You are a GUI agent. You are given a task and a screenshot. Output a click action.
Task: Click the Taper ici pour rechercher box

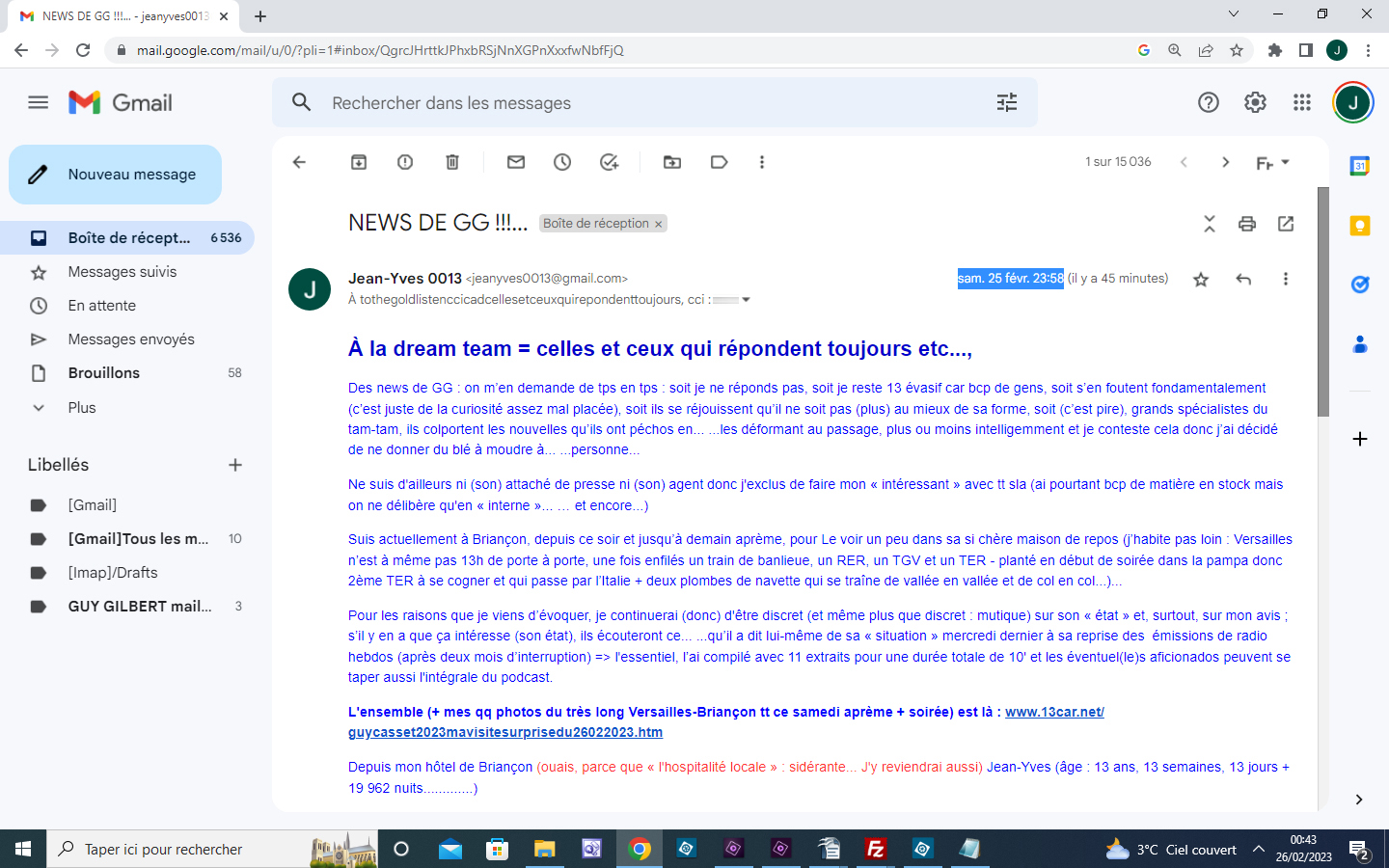pyautogui.click(x=212, y=849)
